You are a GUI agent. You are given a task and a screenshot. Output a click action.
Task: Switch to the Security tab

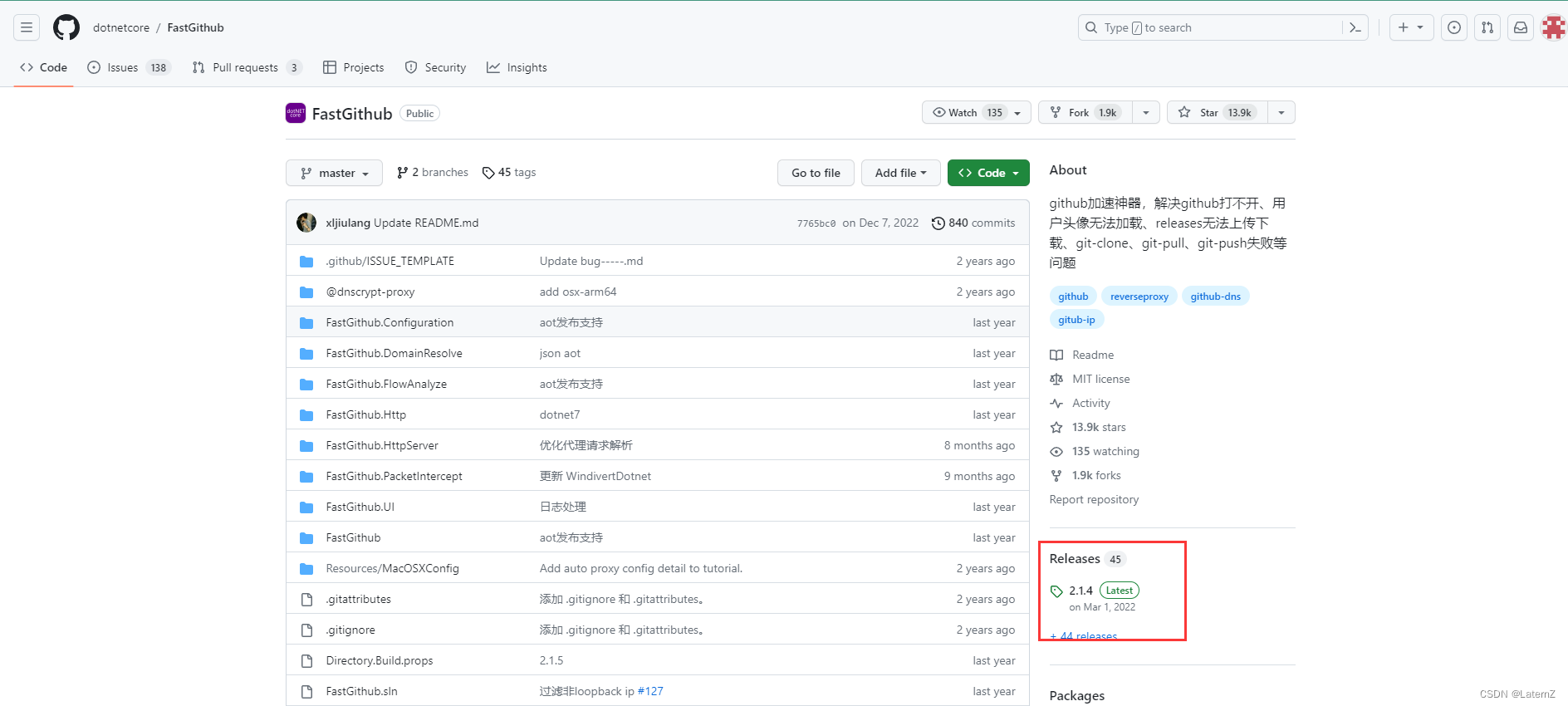[435, 67]
